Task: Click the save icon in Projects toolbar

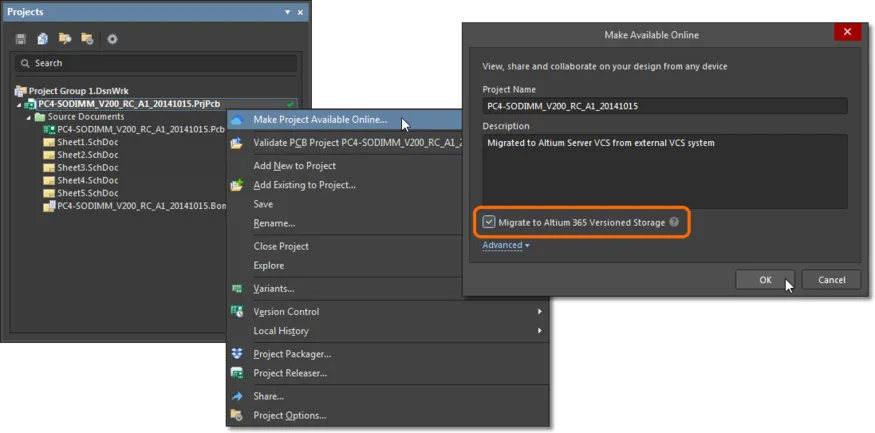Action: [21, 39]
